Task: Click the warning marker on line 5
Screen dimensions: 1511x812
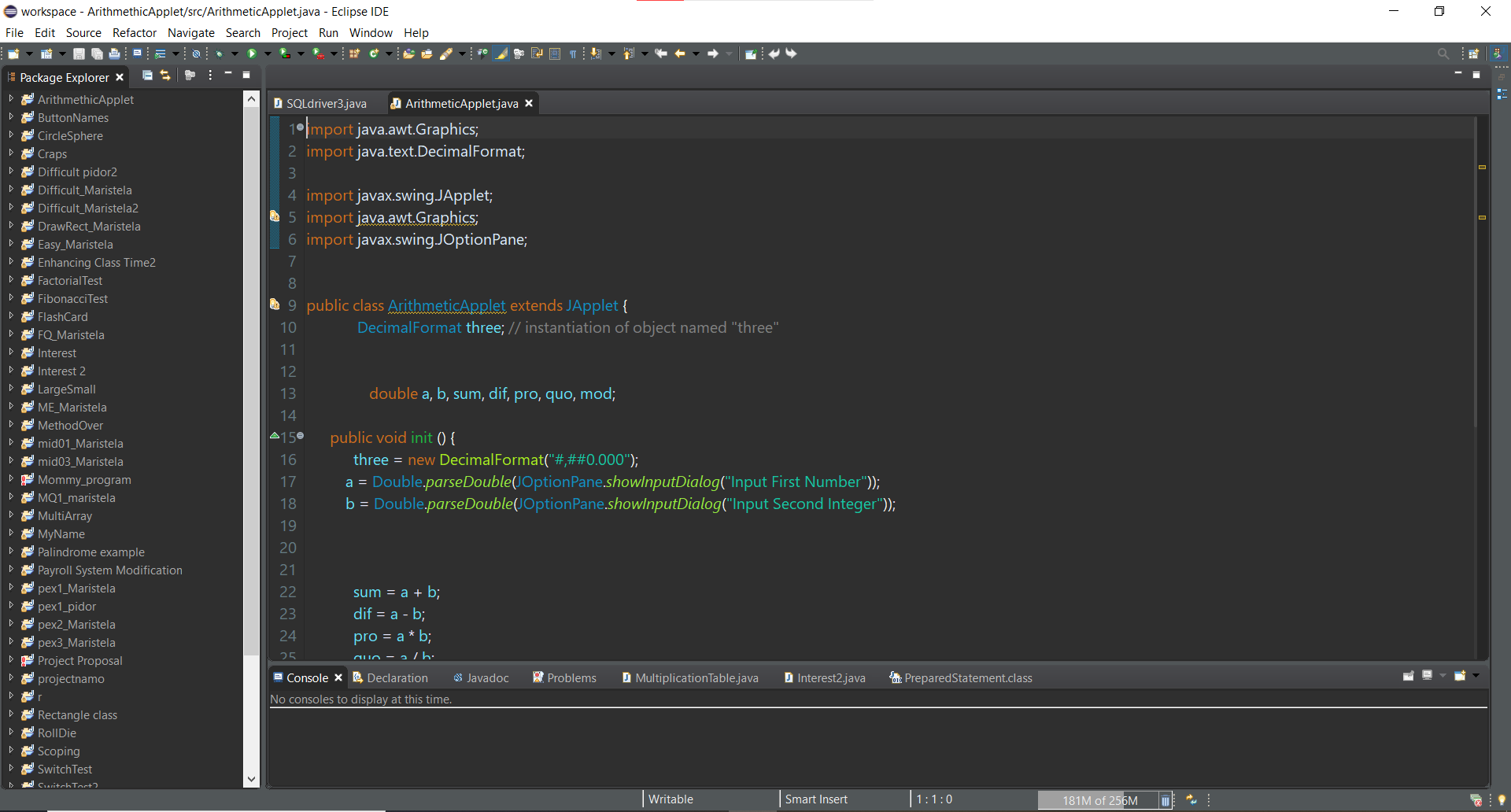Action: (x=275, y=216)
